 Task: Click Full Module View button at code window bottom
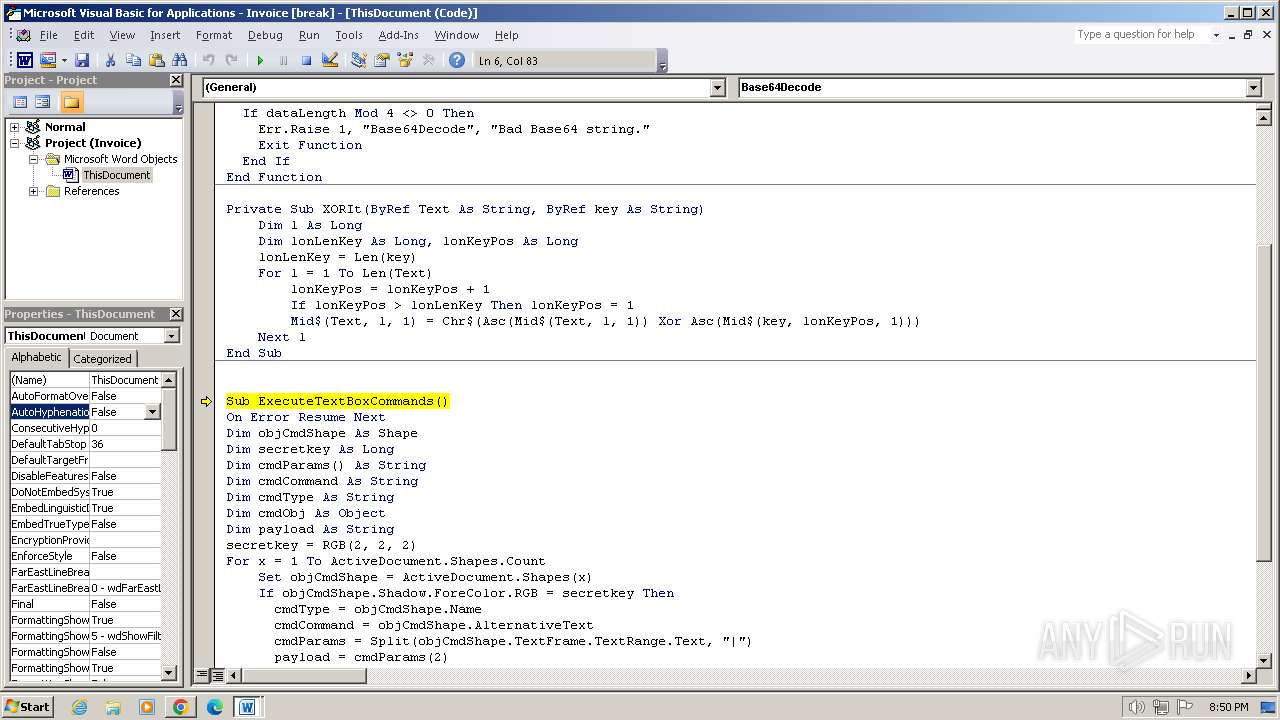coord(218,676)
